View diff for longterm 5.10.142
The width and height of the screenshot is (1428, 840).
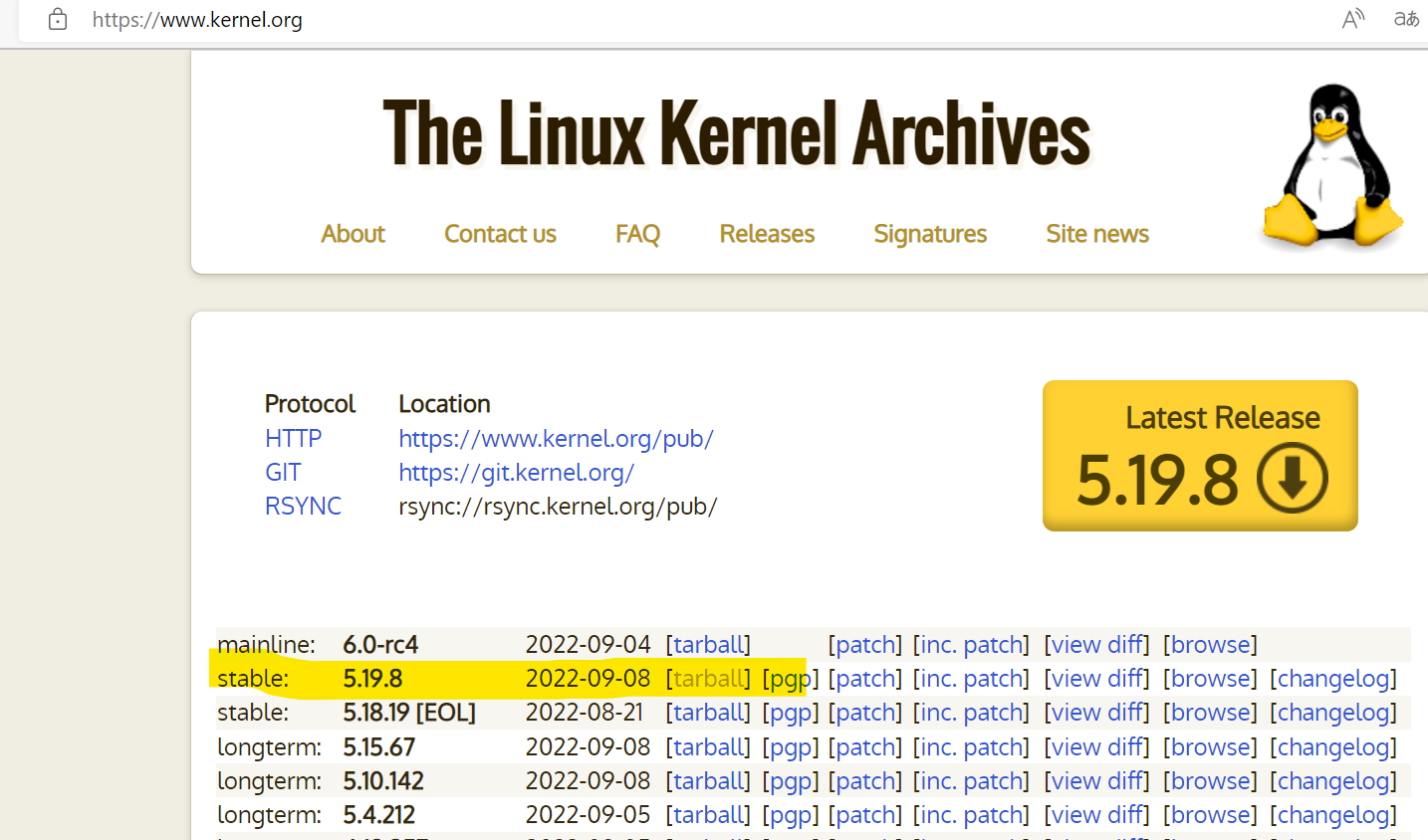pos(1097,781)
